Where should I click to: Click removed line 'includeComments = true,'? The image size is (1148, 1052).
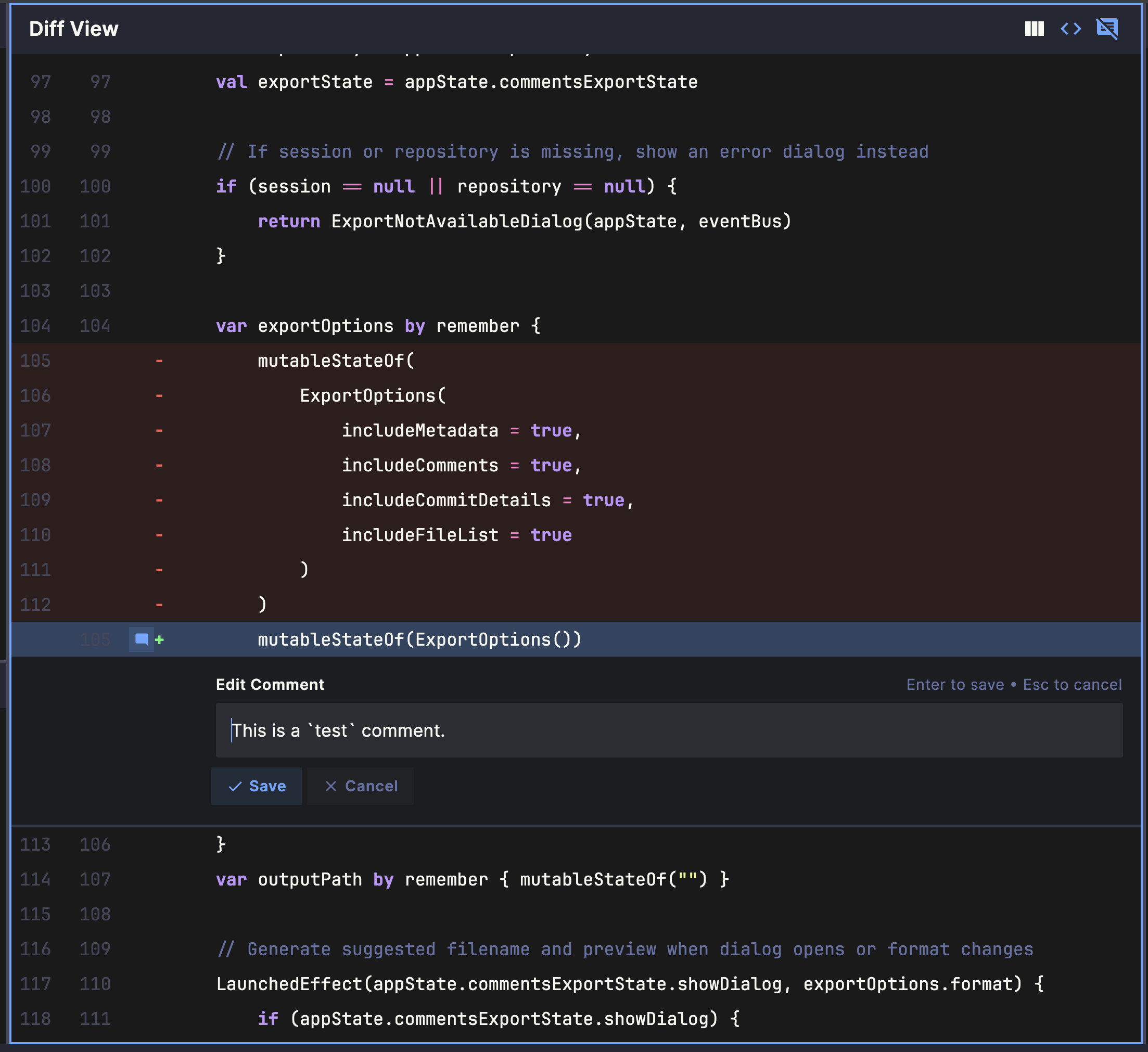click(x=575, y=466)
